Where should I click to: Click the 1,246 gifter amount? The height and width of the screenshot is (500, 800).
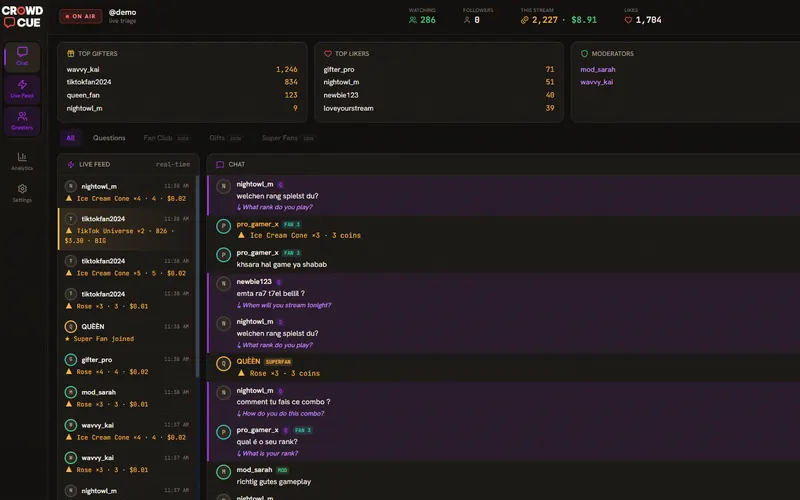tap(287, 69)
